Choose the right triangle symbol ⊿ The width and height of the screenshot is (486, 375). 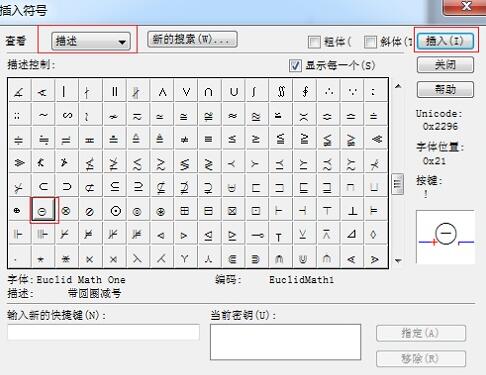pos(352,234)
